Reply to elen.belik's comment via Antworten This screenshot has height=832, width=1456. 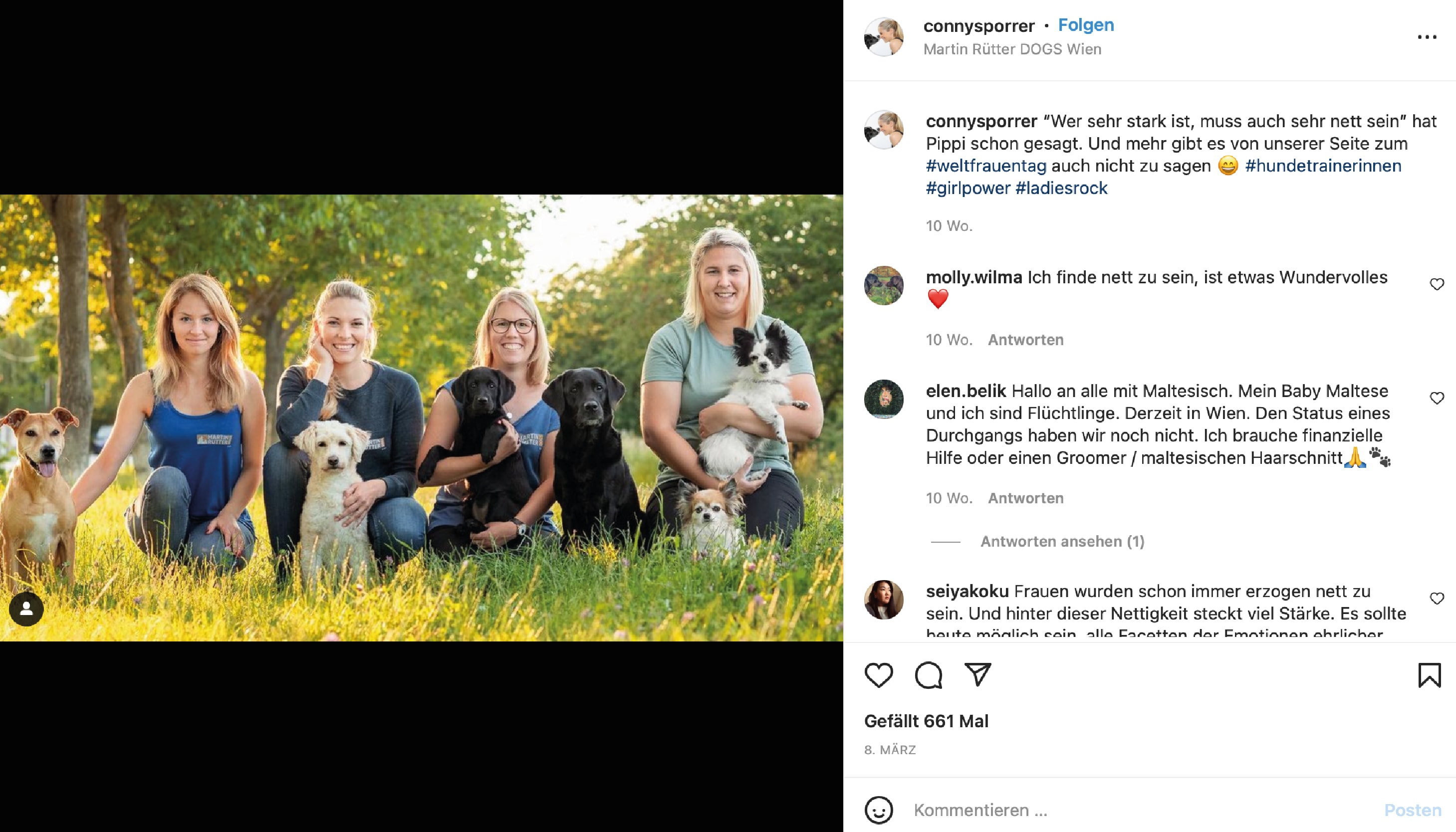tap(1026, 498)
